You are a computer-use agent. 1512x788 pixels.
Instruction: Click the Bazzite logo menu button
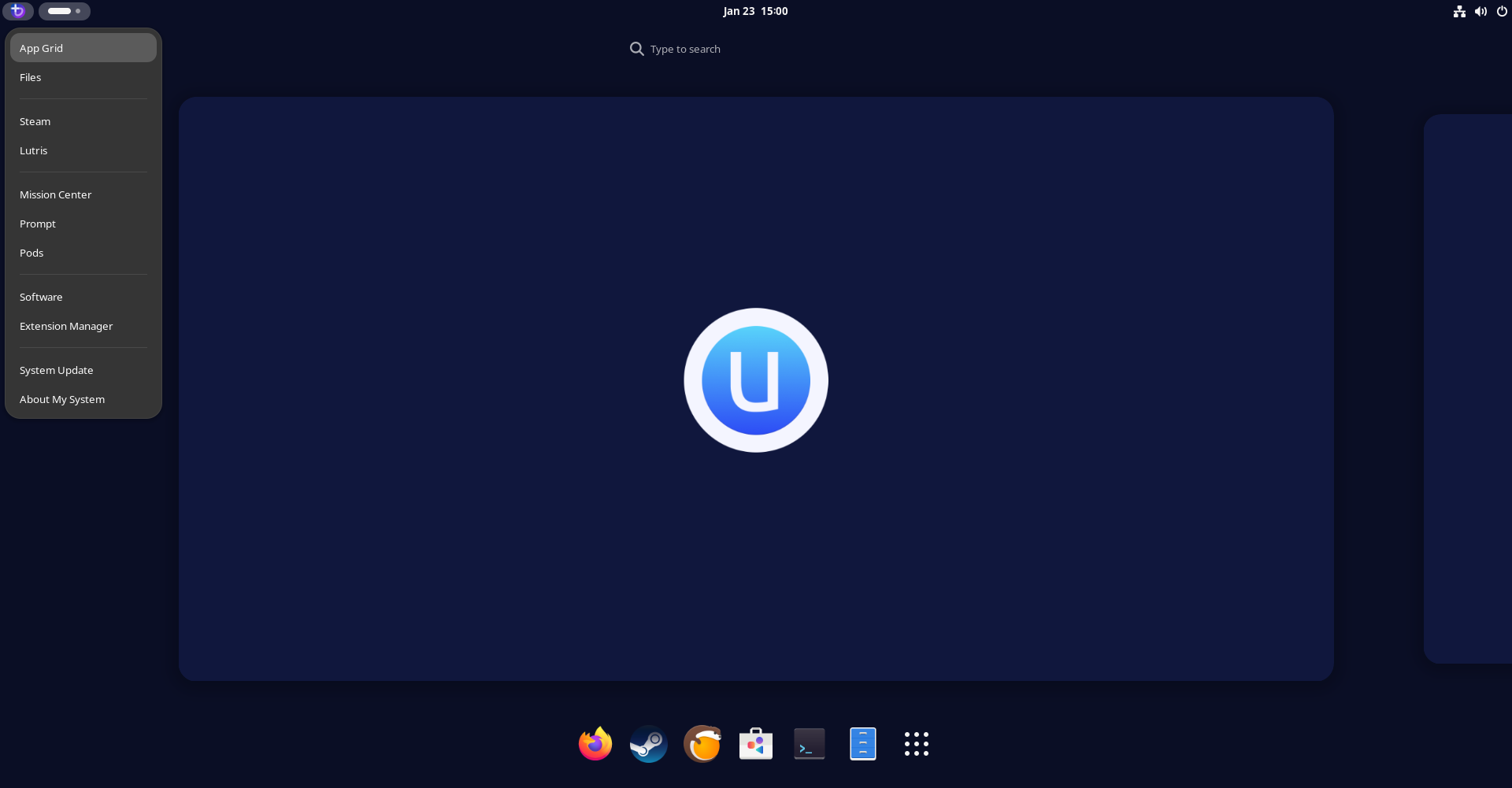coord(18,11)
